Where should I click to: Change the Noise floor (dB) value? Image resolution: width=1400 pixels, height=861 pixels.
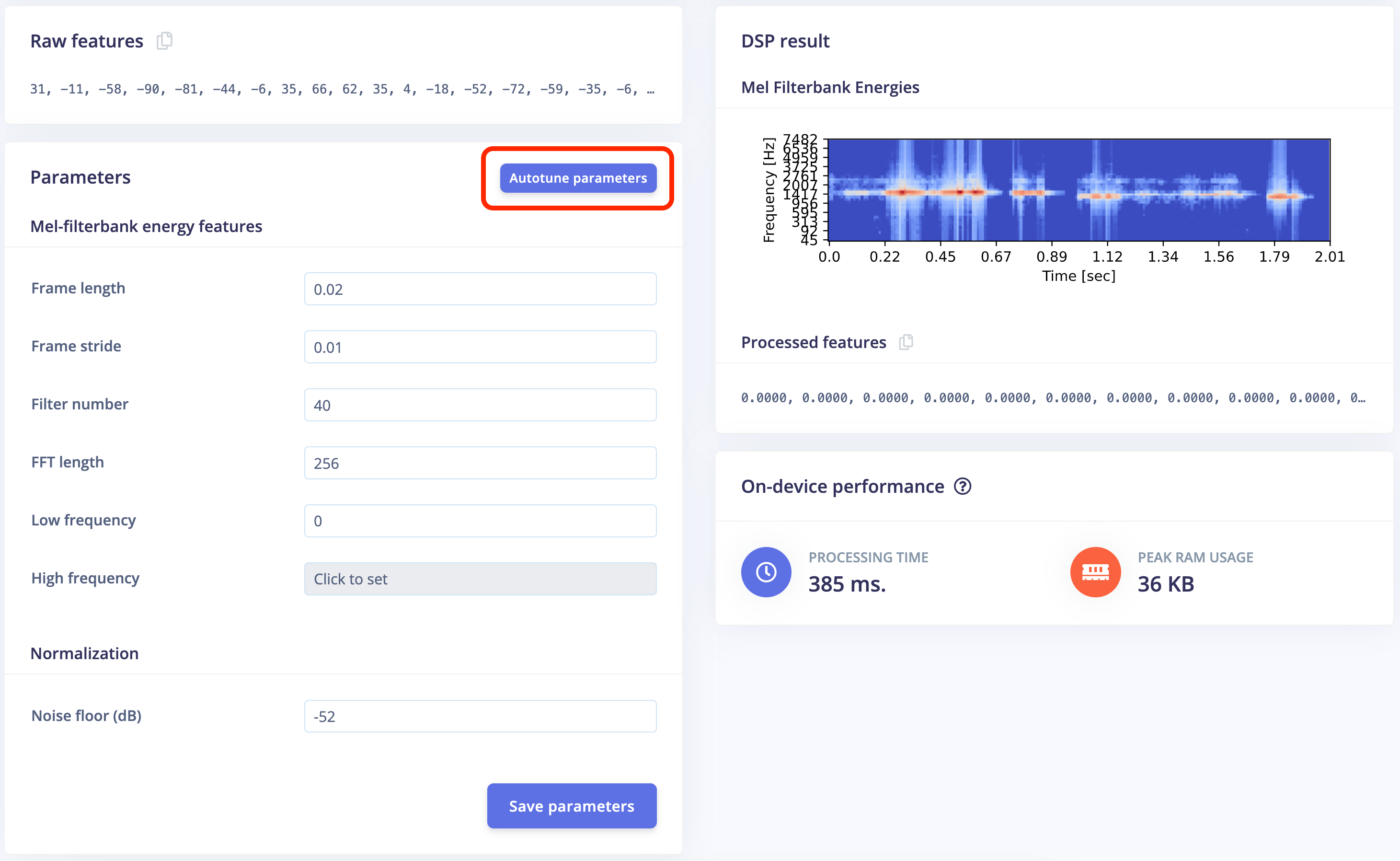pos(480,716)
